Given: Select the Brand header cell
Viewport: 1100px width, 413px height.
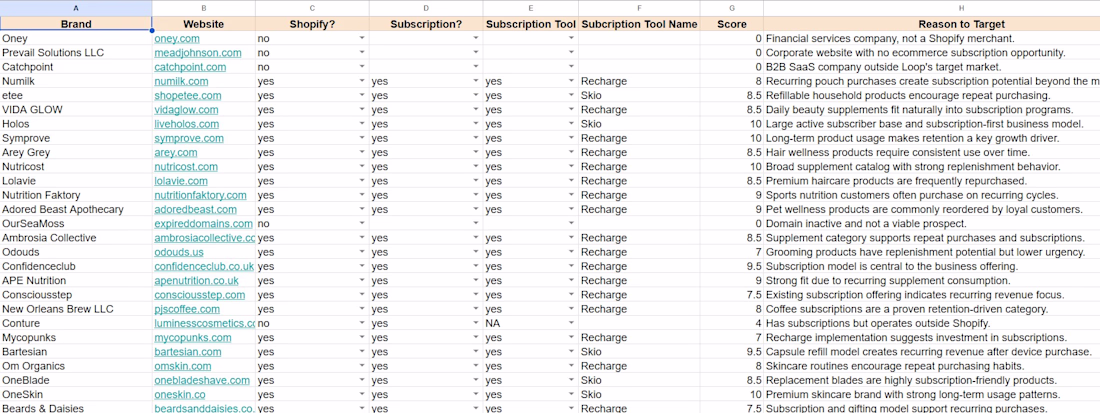Looking at the screenshot, I should (x=76, y=24).
